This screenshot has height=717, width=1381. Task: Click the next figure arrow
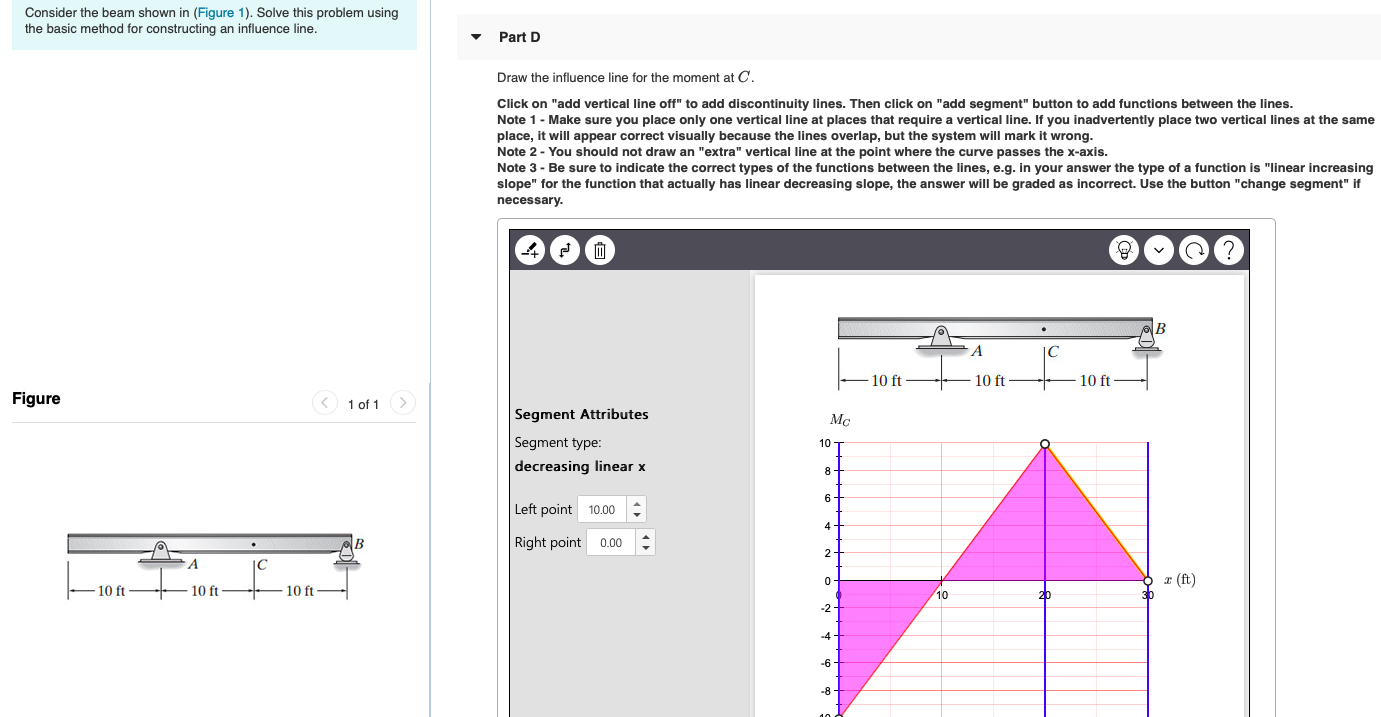coord(402,402)
